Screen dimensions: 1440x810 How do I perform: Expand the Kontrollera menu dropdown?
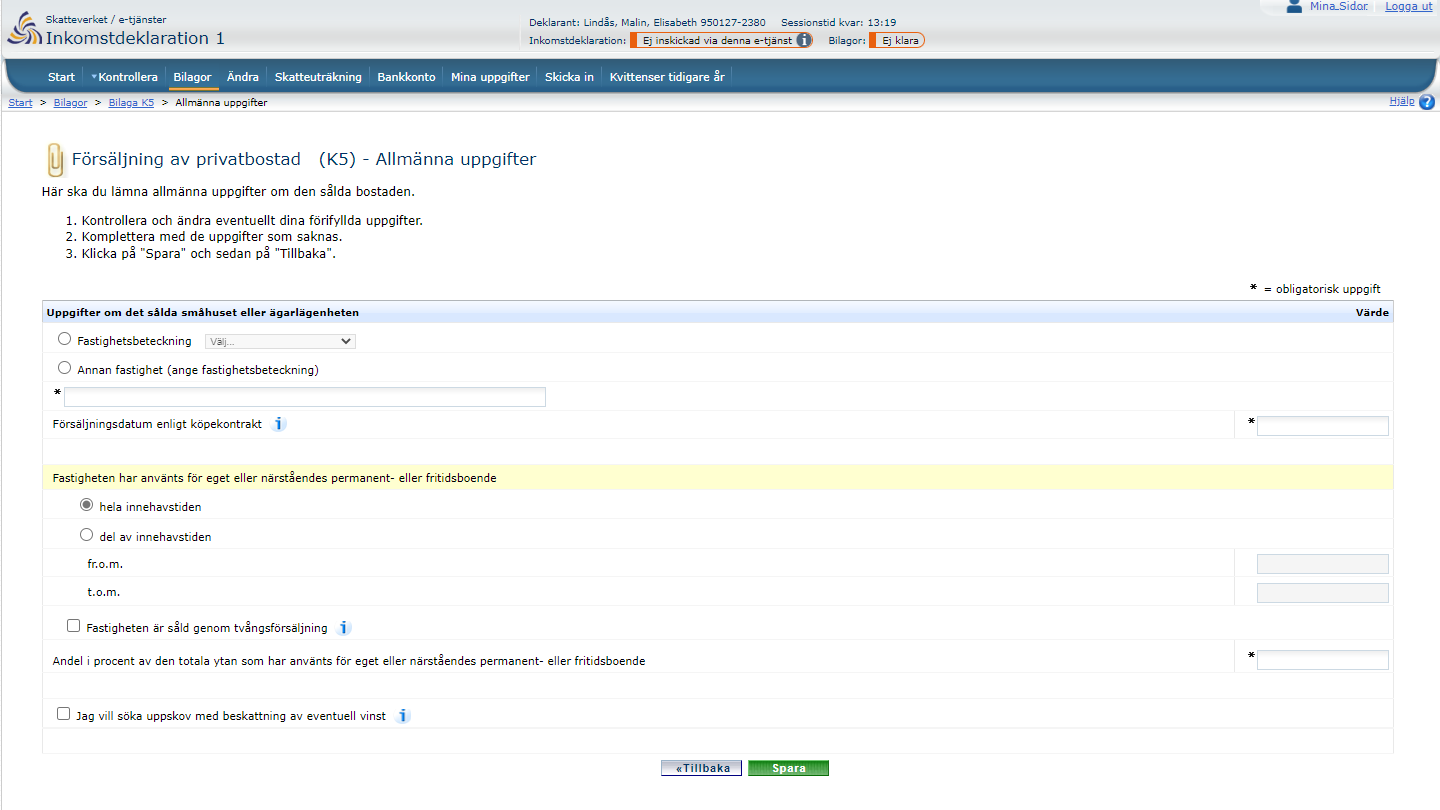[x=124, y=76]
